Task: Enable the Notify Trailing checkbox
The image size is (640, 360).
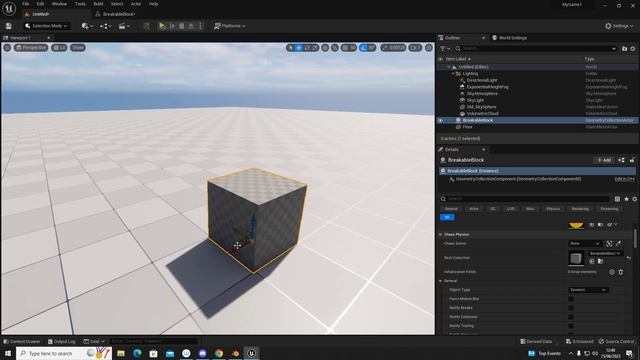Action: 571,326
